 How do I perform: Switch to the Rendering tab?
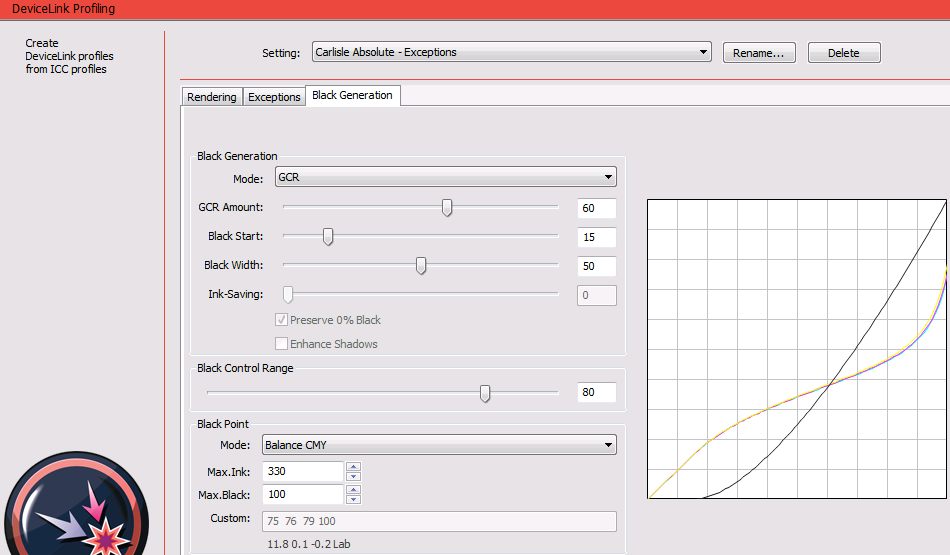[x=212, y=97]
